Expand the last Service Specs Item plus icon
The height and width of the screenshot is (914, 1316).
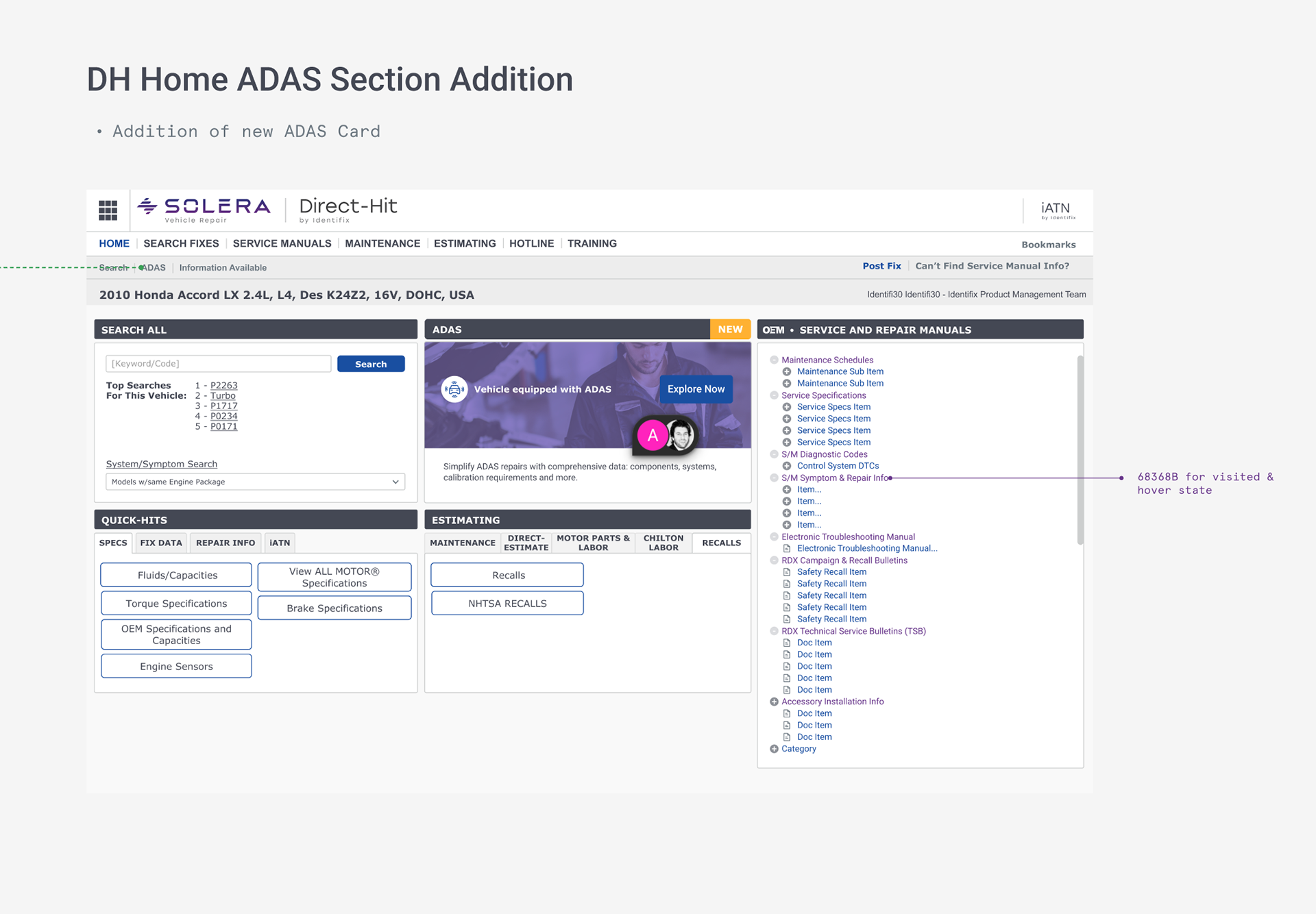[x=787, y=443]
